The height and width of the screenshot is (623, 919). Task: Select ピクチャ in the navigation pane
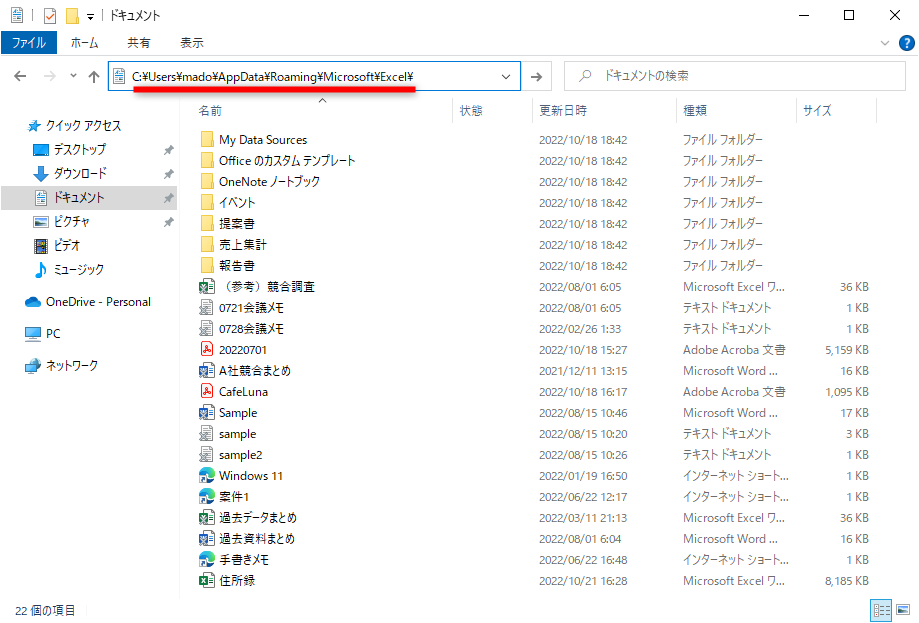pyautogui.click(x=72, y=222)
